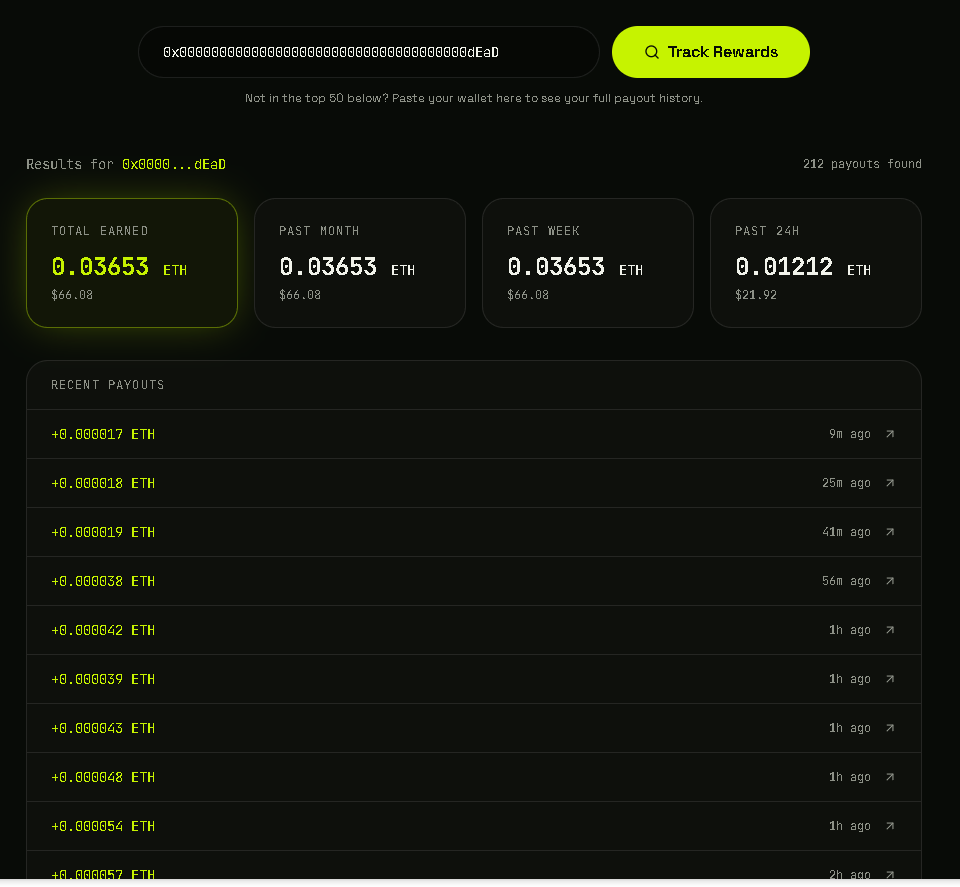Click the Track Rewards button
The height and width of the screenshot is (887, 960).
click(710, 52)
